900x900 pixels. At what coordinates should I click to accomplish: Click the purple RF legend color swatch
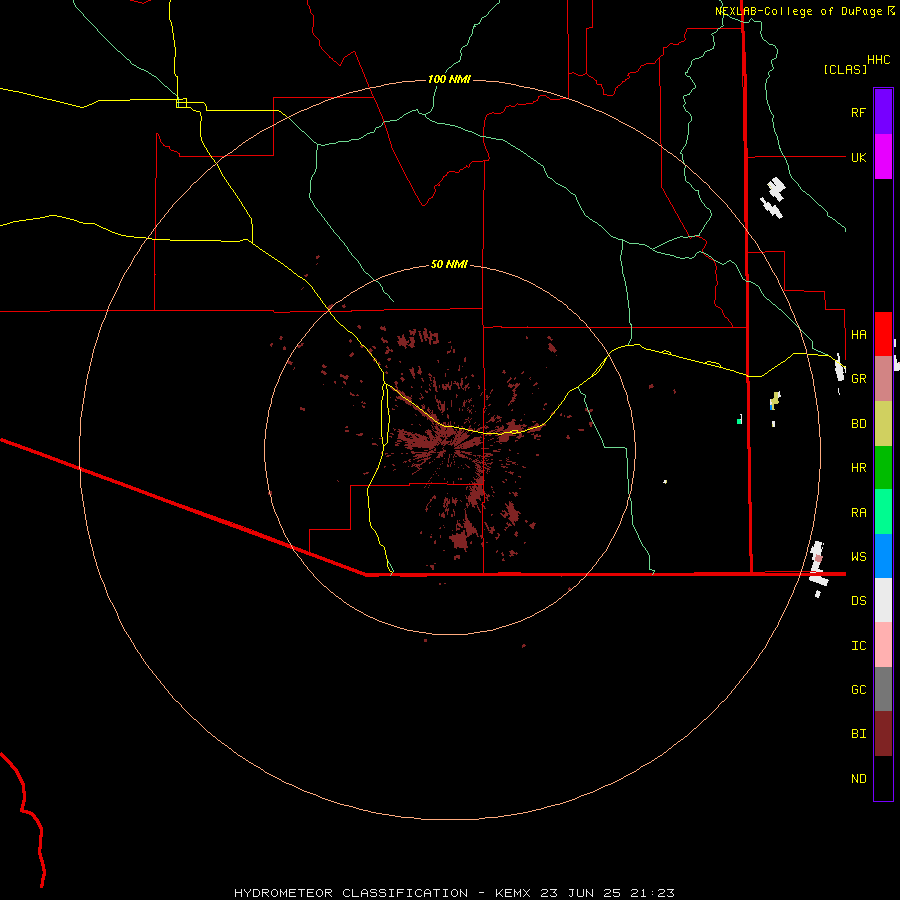click(x=883, y=112)
